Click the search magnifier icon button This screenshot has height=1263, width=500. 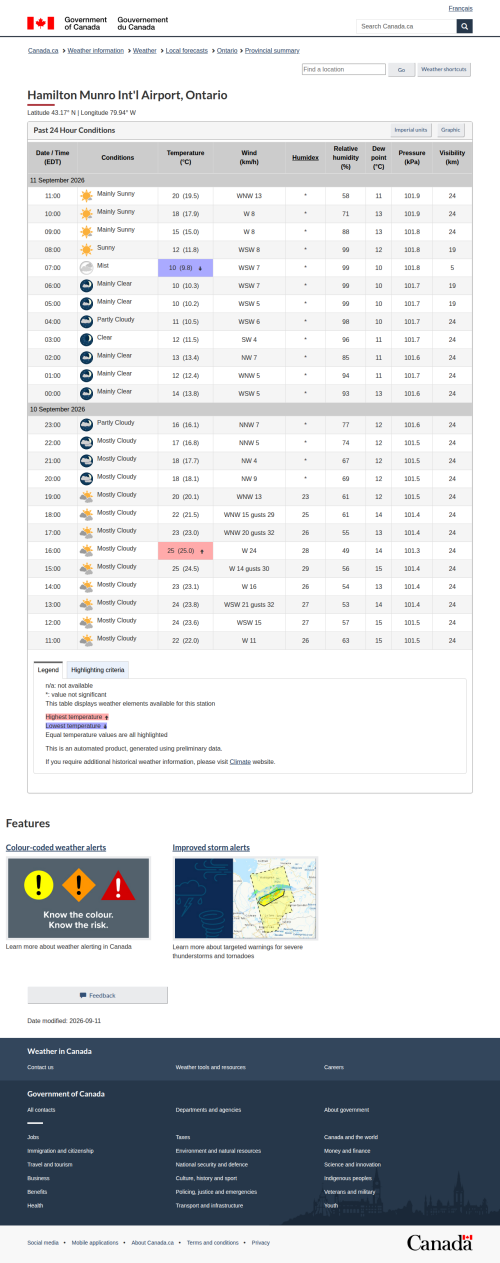click(x=465, y=26)
